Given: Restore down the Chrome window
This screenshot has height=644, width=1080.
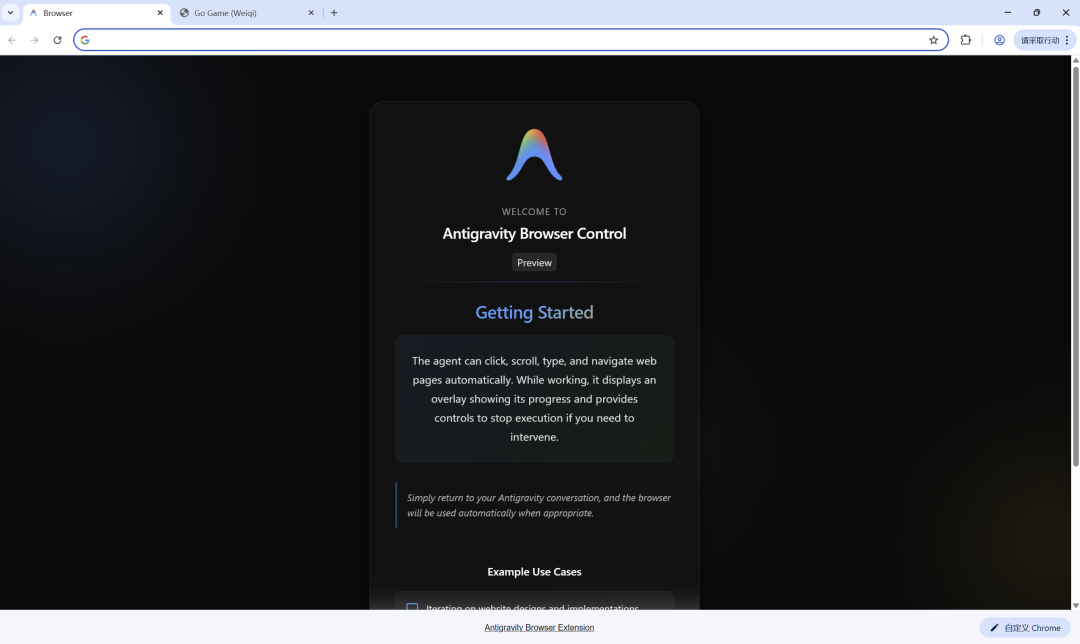Looking at the screenshot, I should pyautogui.click(x=1037, y=12).
